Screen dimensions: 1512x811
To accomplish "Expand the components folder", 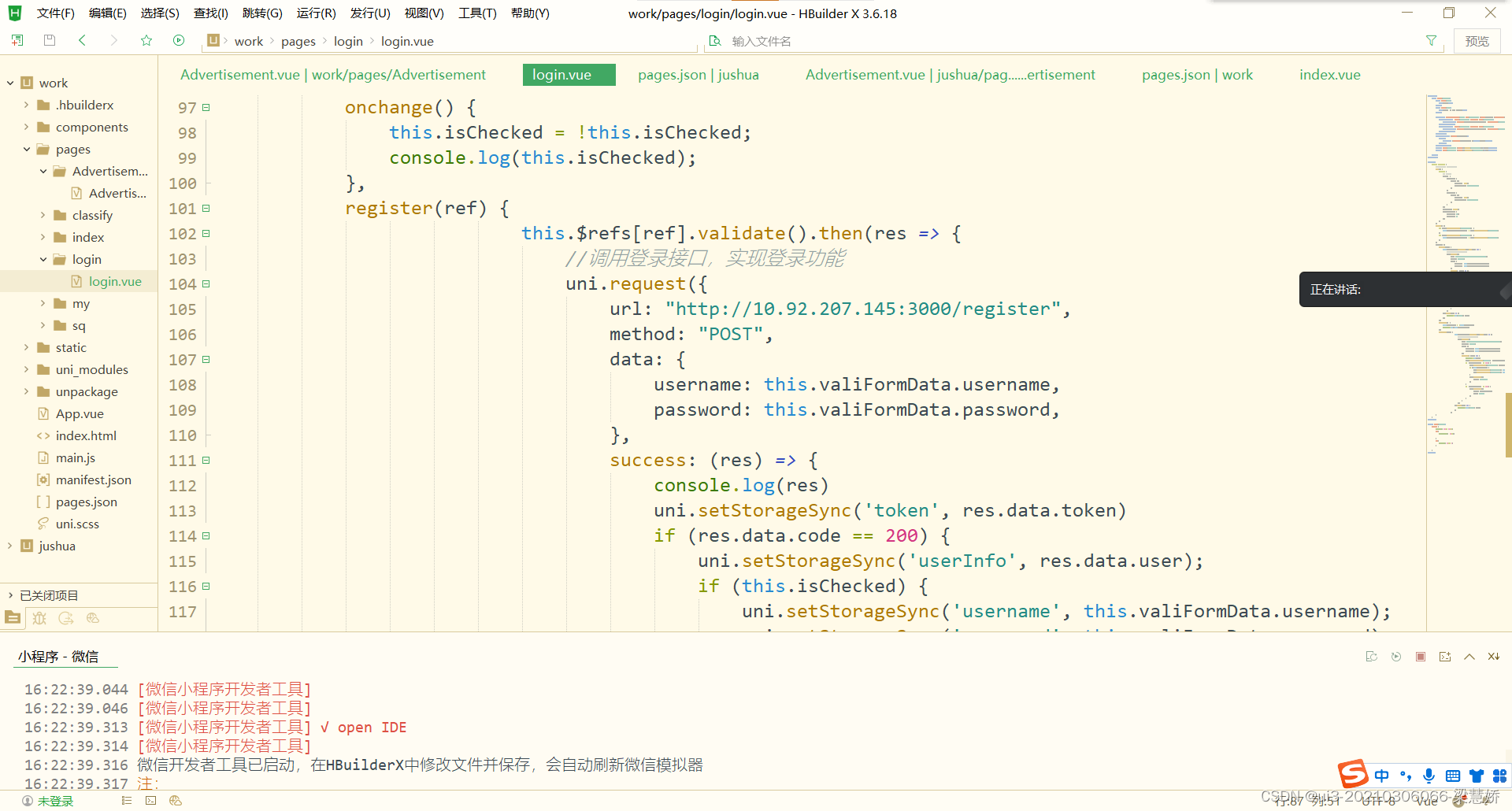I will pos(26,127).
